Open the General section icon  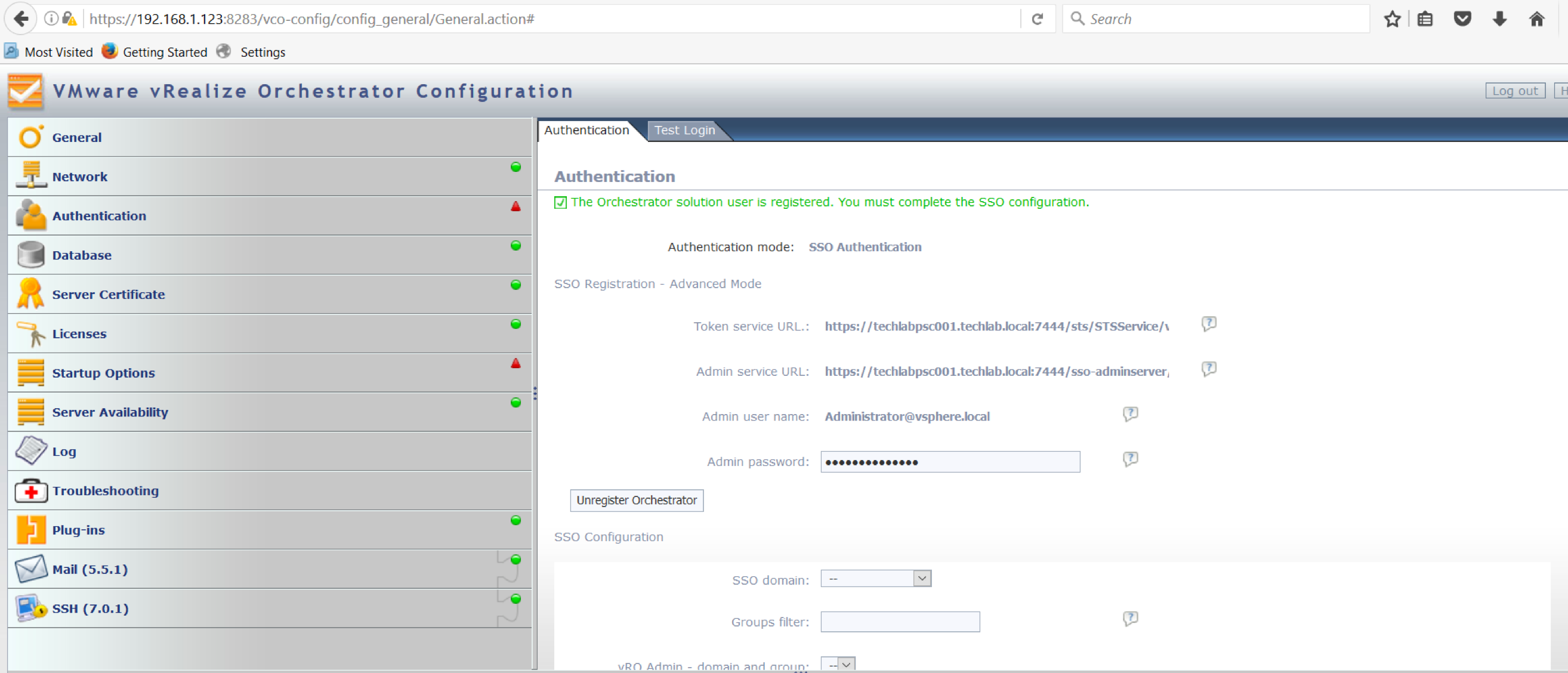[30, 137]
